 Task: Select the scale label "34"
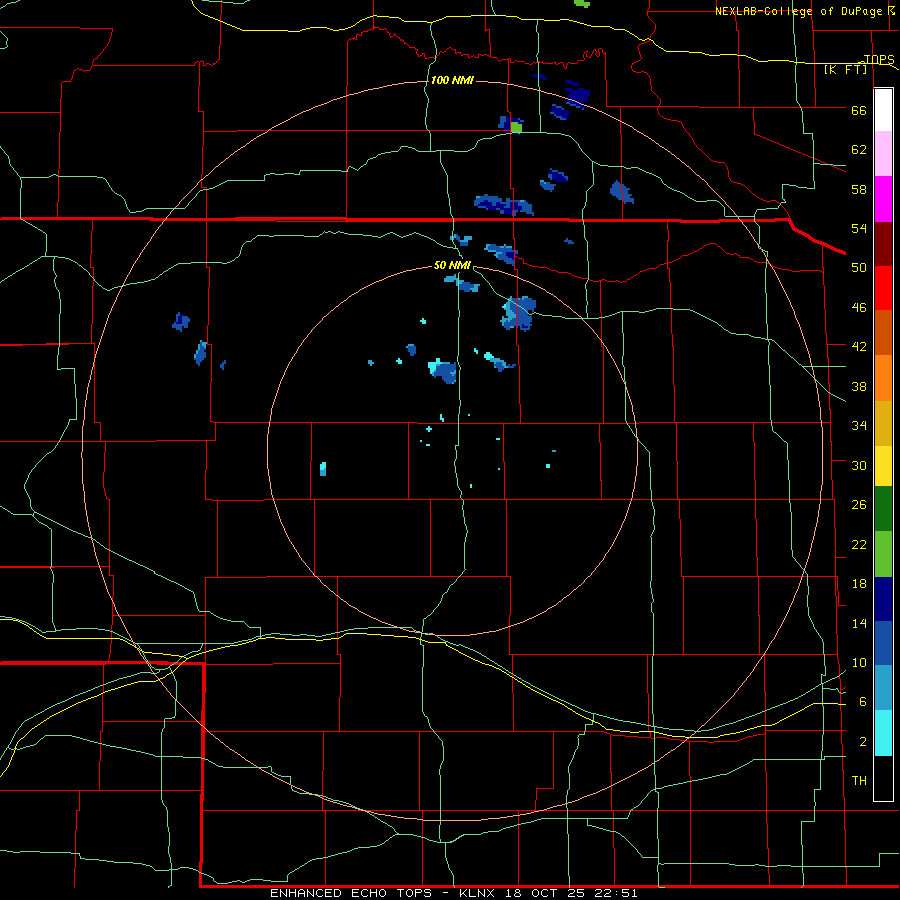(x=859, y=425)
